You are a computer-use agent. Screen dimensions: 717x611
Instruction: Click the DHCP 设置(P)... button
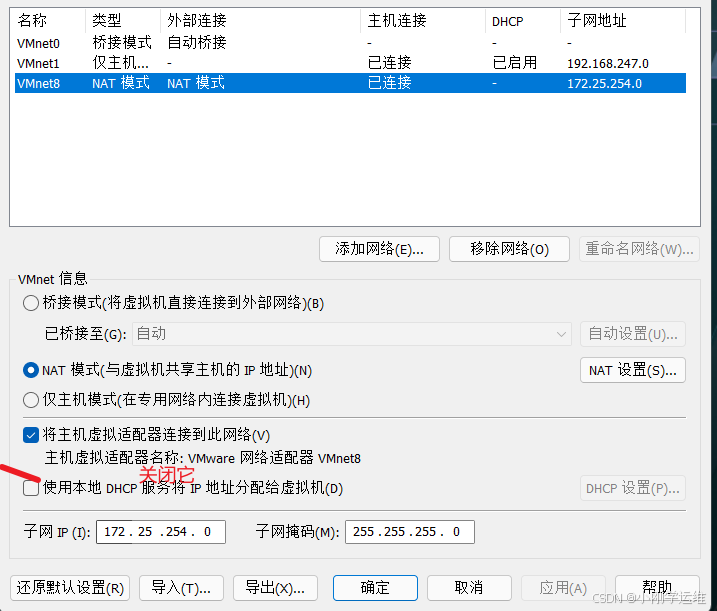click(633, 488)
